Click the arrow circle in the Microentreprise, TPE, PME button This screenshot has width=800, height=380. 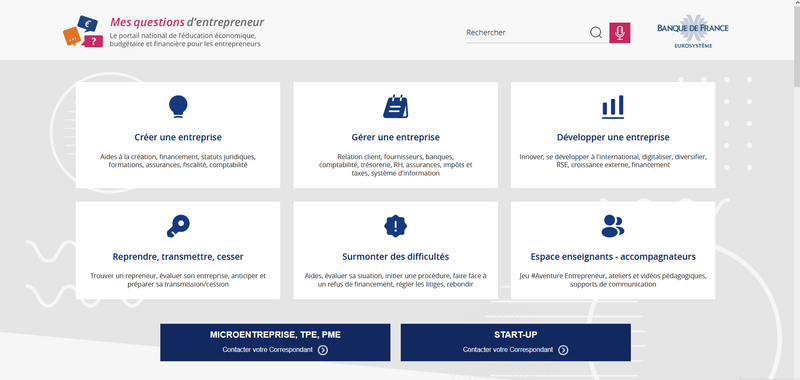[x=323, y=350]
